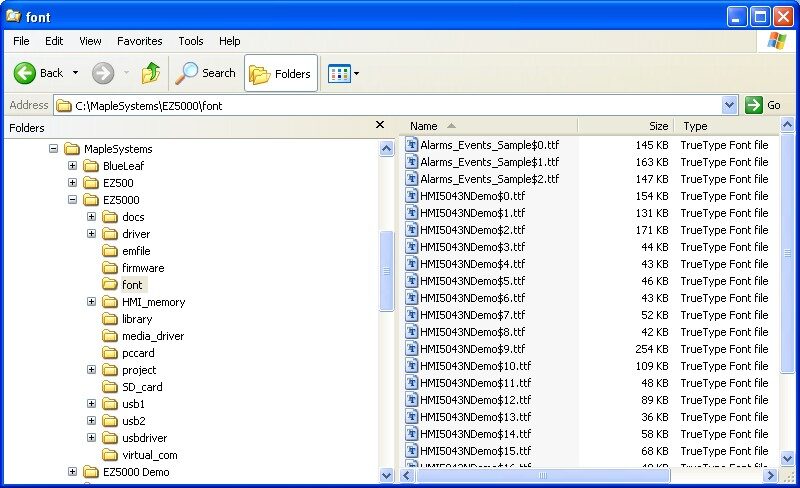Select the firmware folder in tree
The image size is (800, 488).
coord(133,267)
